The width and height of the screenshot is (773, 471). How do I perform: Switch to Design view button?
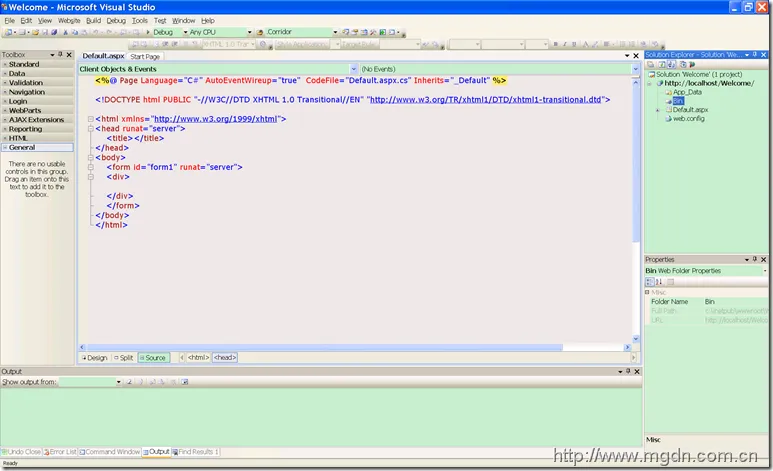pyautogui.click(x=94, y=358)
